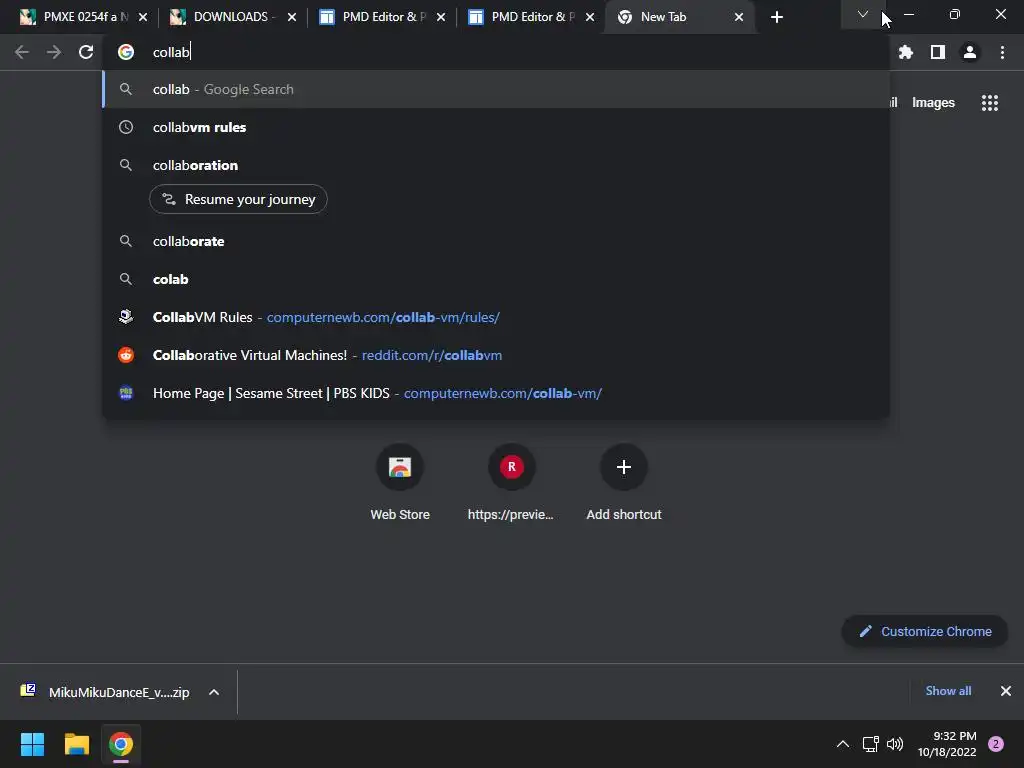This screenshot has height=768, width=1024.
Task: Click the Chrome taskbar icon
Action: point(121,744)
